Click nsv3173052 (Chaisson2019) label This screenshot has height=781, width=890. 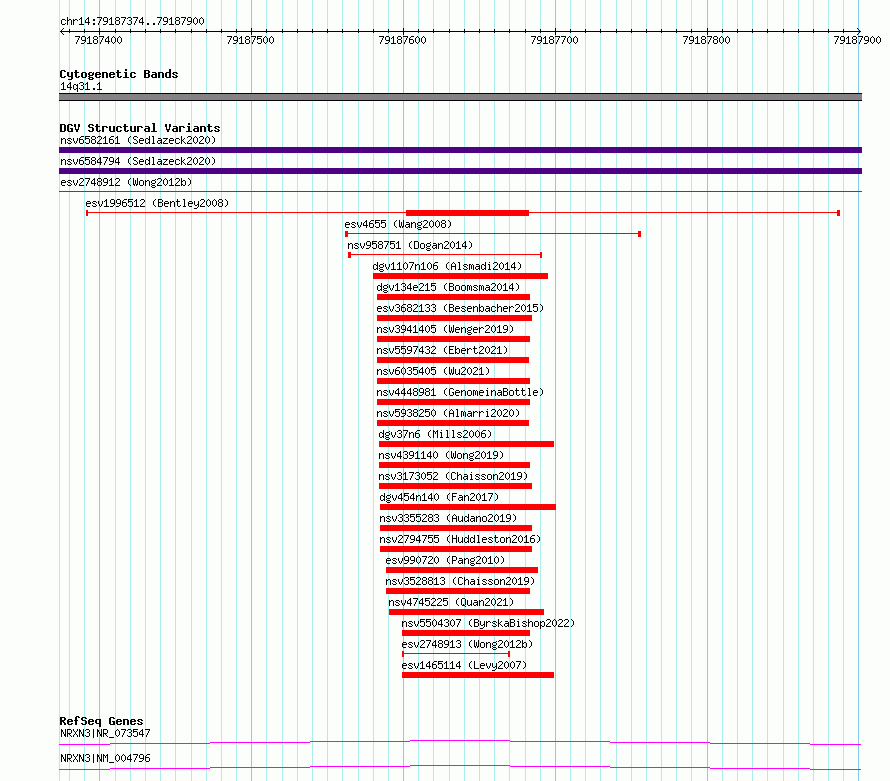click(x=453, y=476)
